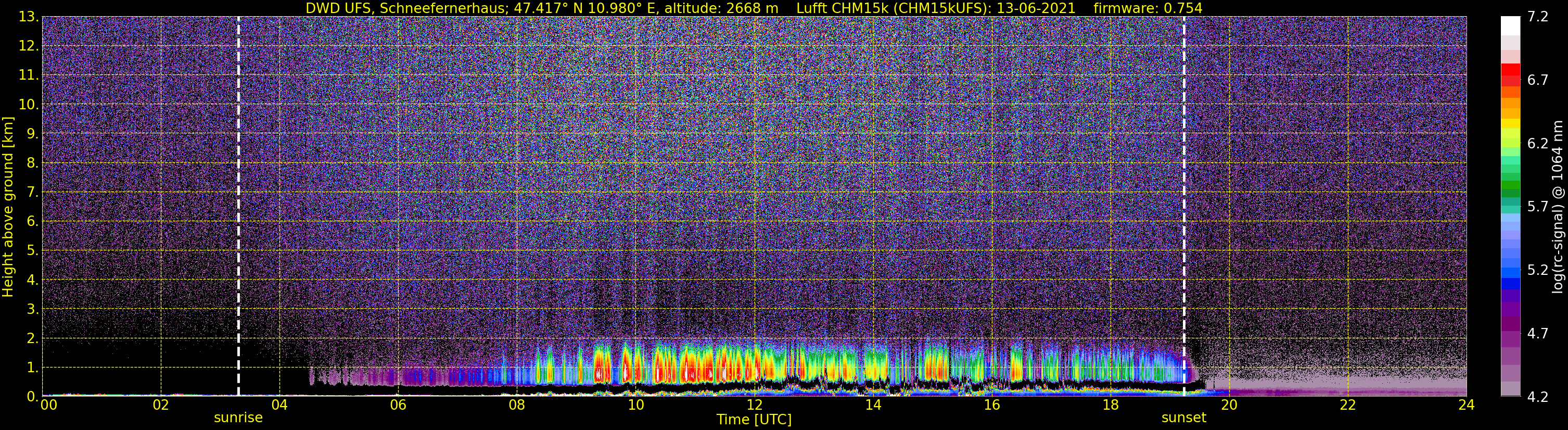The width and height of the screenshot is (1568, 430).
Task: Click the colorbar value '4.2'
Action: point(1538,397)
